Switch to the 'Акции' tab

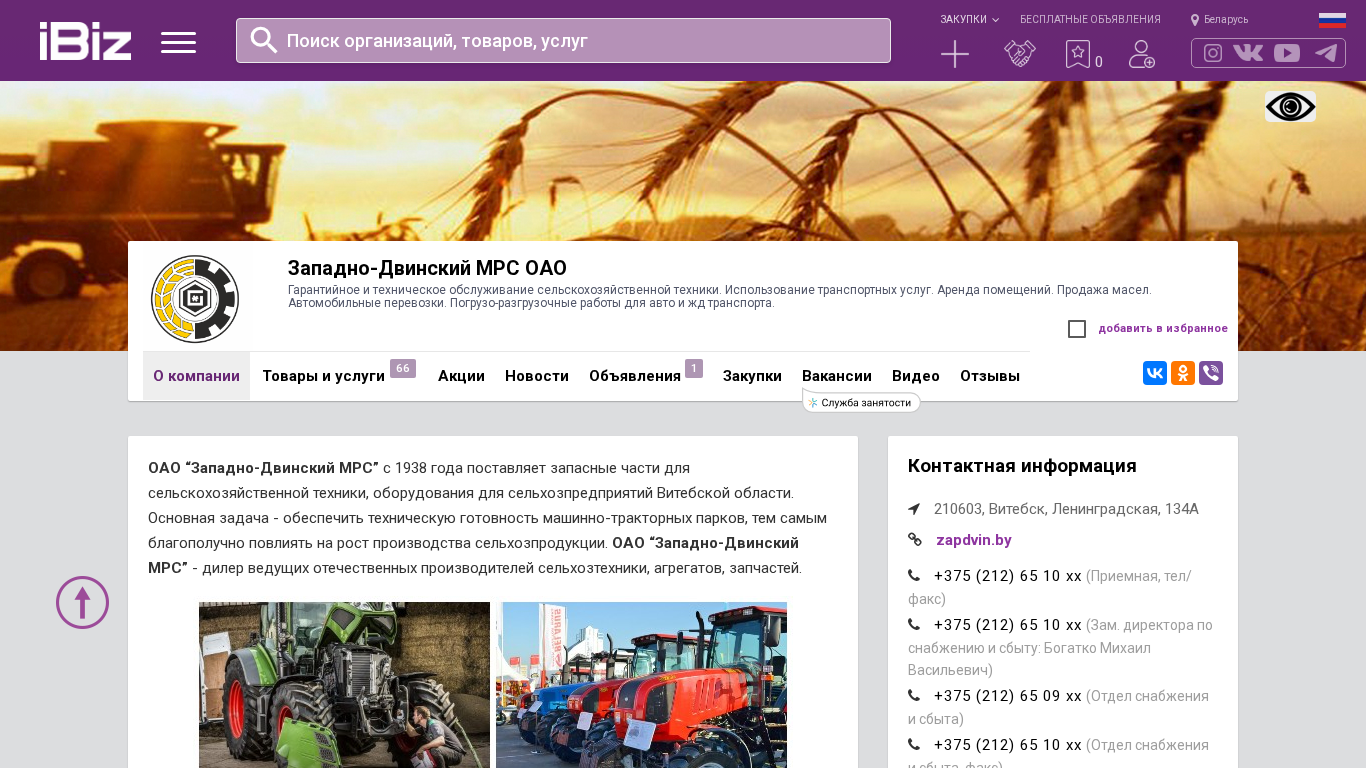click(x=461, y=376)
